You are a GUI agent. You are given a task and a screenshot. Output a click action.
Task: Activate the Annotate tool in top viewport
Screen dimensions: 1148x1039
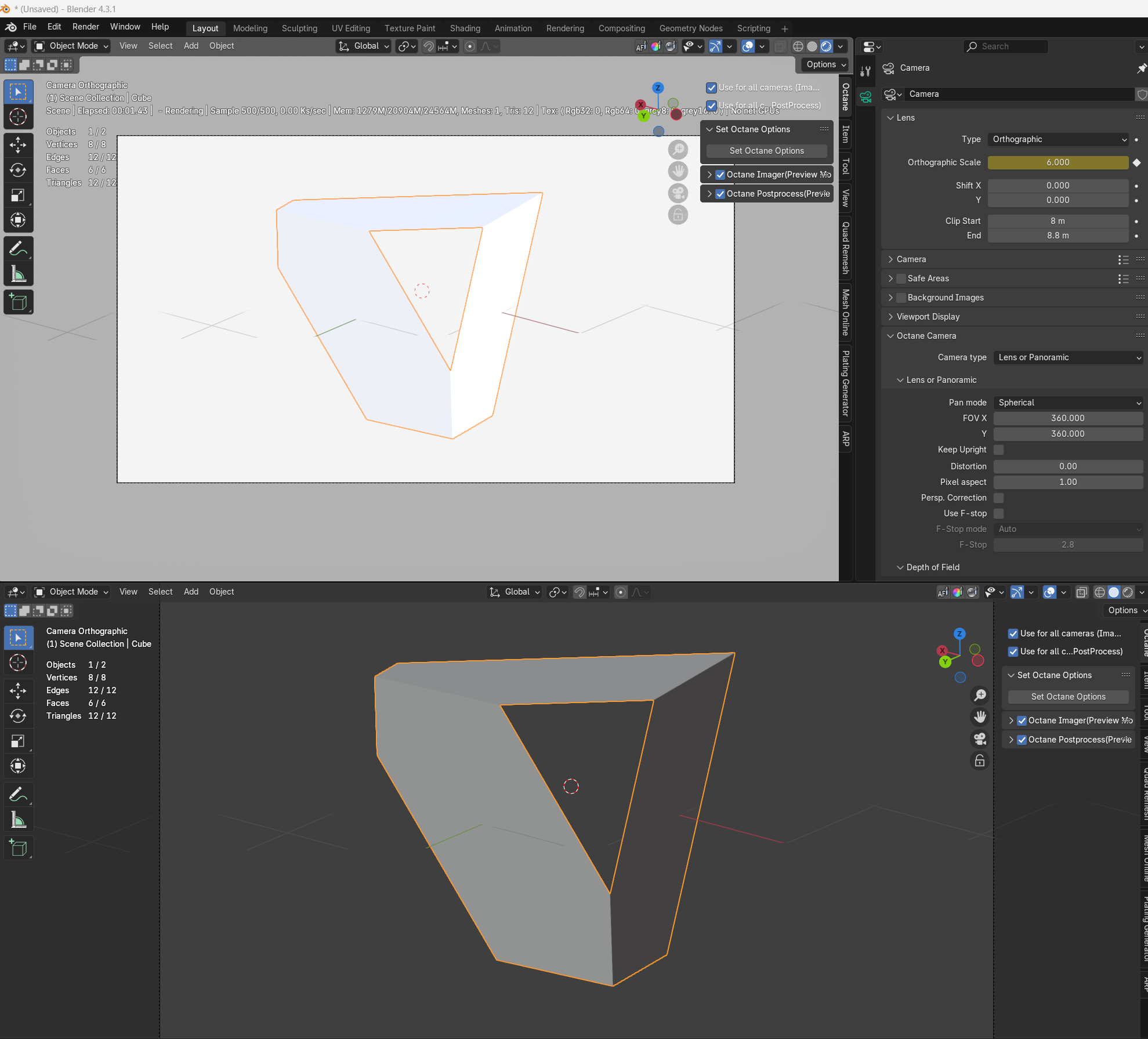(x=18, y=248)
